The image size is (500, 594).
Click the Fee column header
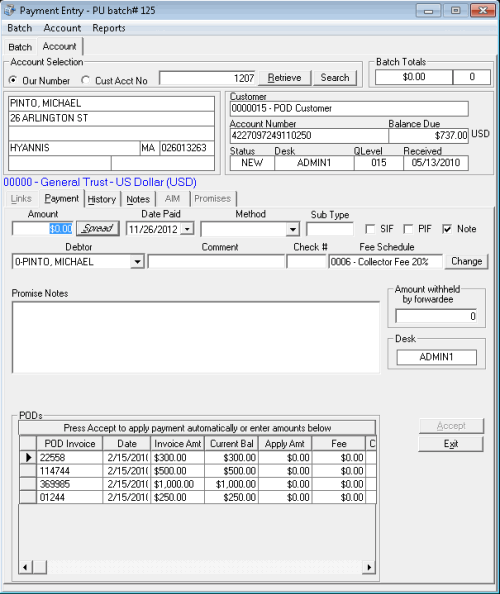(x=339, y=444)
